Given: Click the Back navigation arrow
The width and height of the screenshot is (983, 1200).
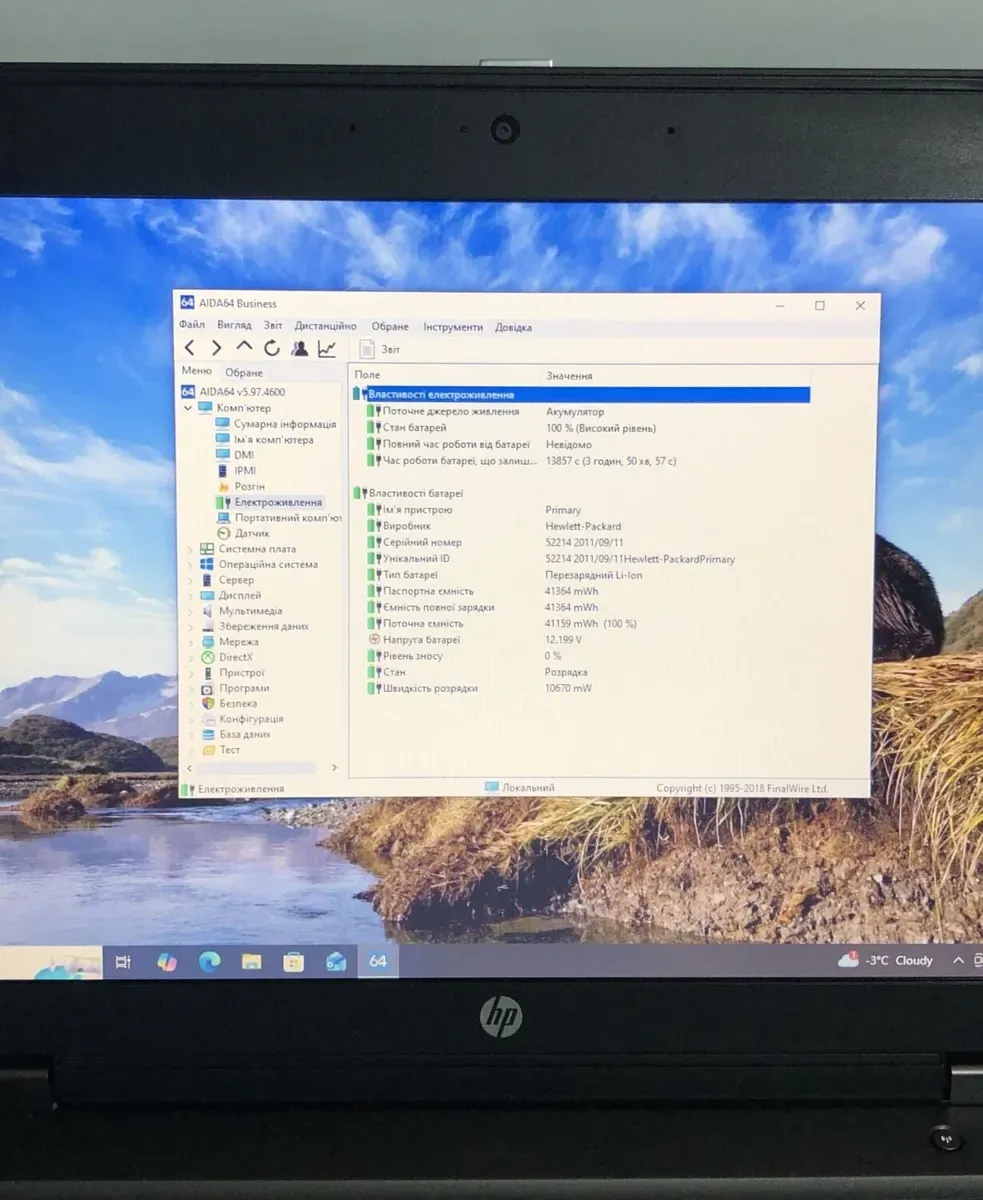Looking at the screenshot, I should tap(190, 348).
